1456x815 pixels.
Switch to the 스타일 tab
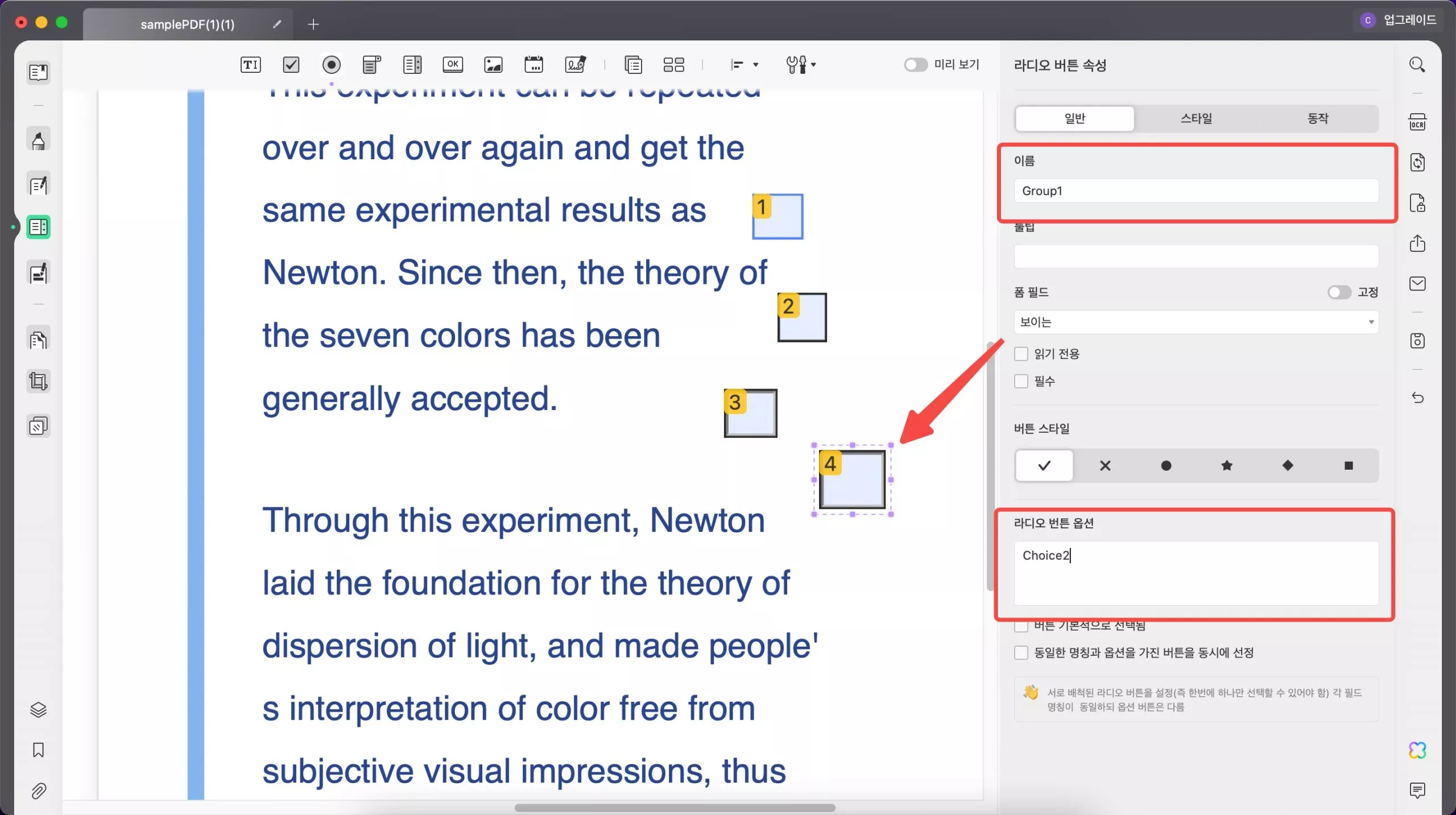[1196, 118]
